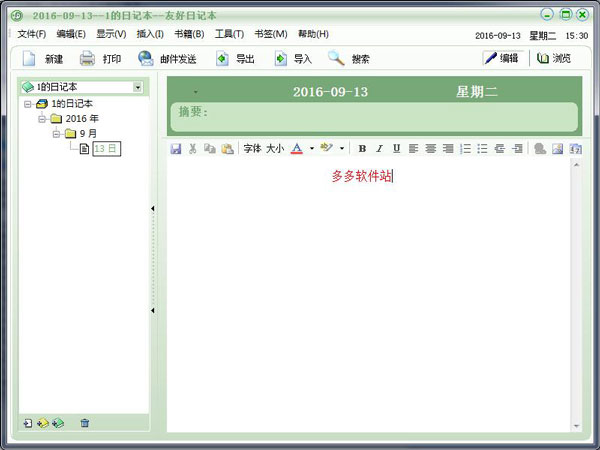Viewport: 600px width, 450px height.
Task: Collapse the 9 月 folder node
Action: point(57,134)
